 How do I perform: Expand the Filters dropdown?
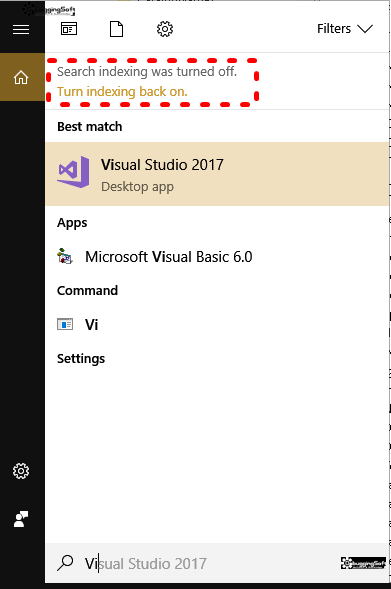pos(344,29)
